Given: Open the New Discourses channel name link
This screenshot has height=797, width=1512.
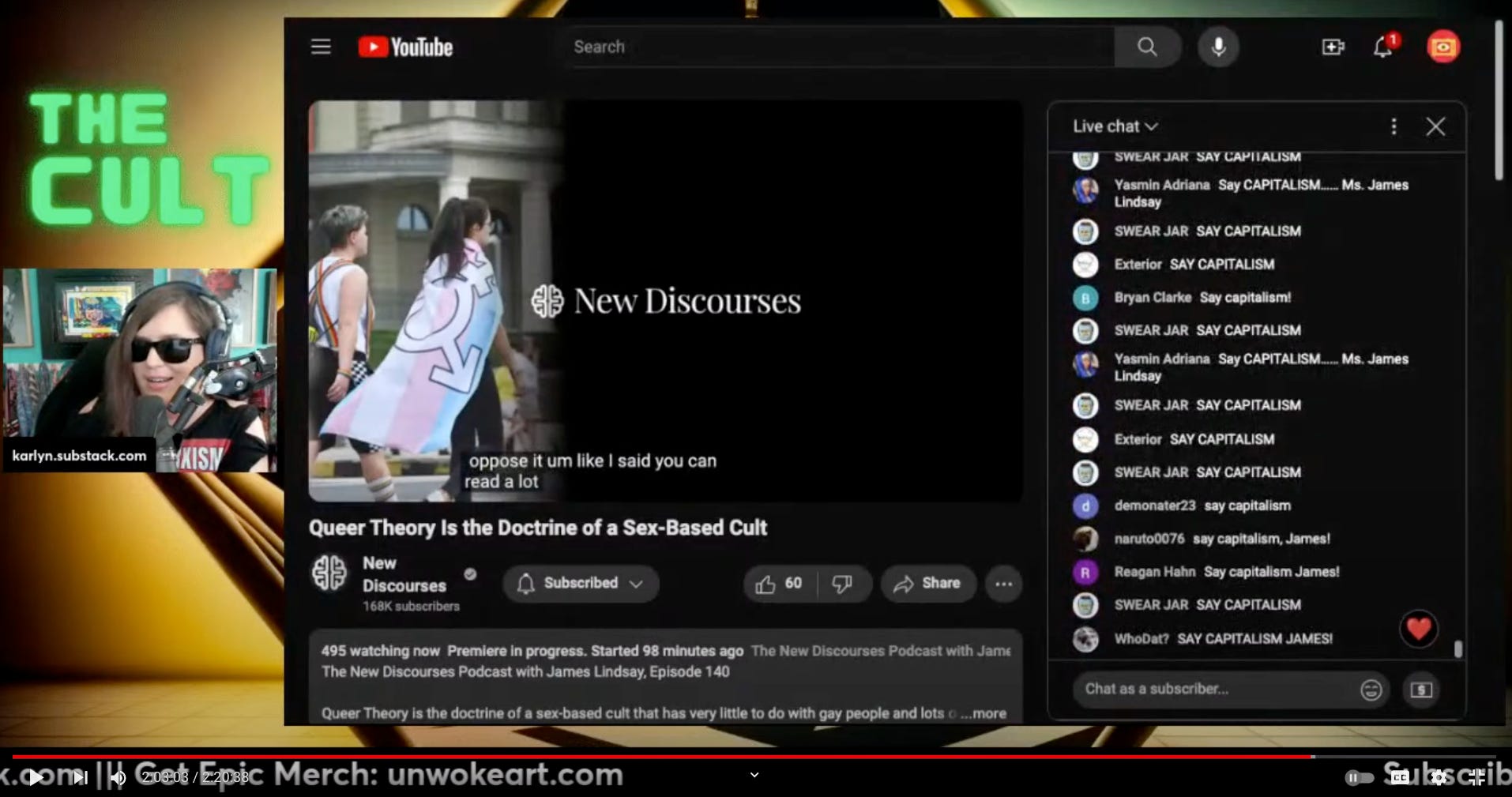Looking at the screenshot, I should tap(404, 574).
